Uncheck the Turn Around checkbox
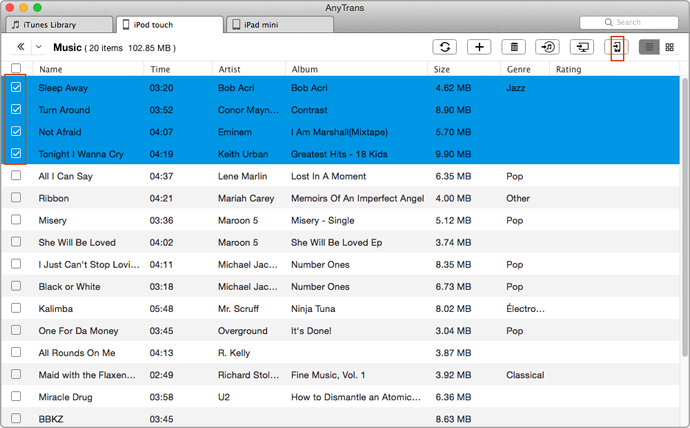 pos(16,109)
